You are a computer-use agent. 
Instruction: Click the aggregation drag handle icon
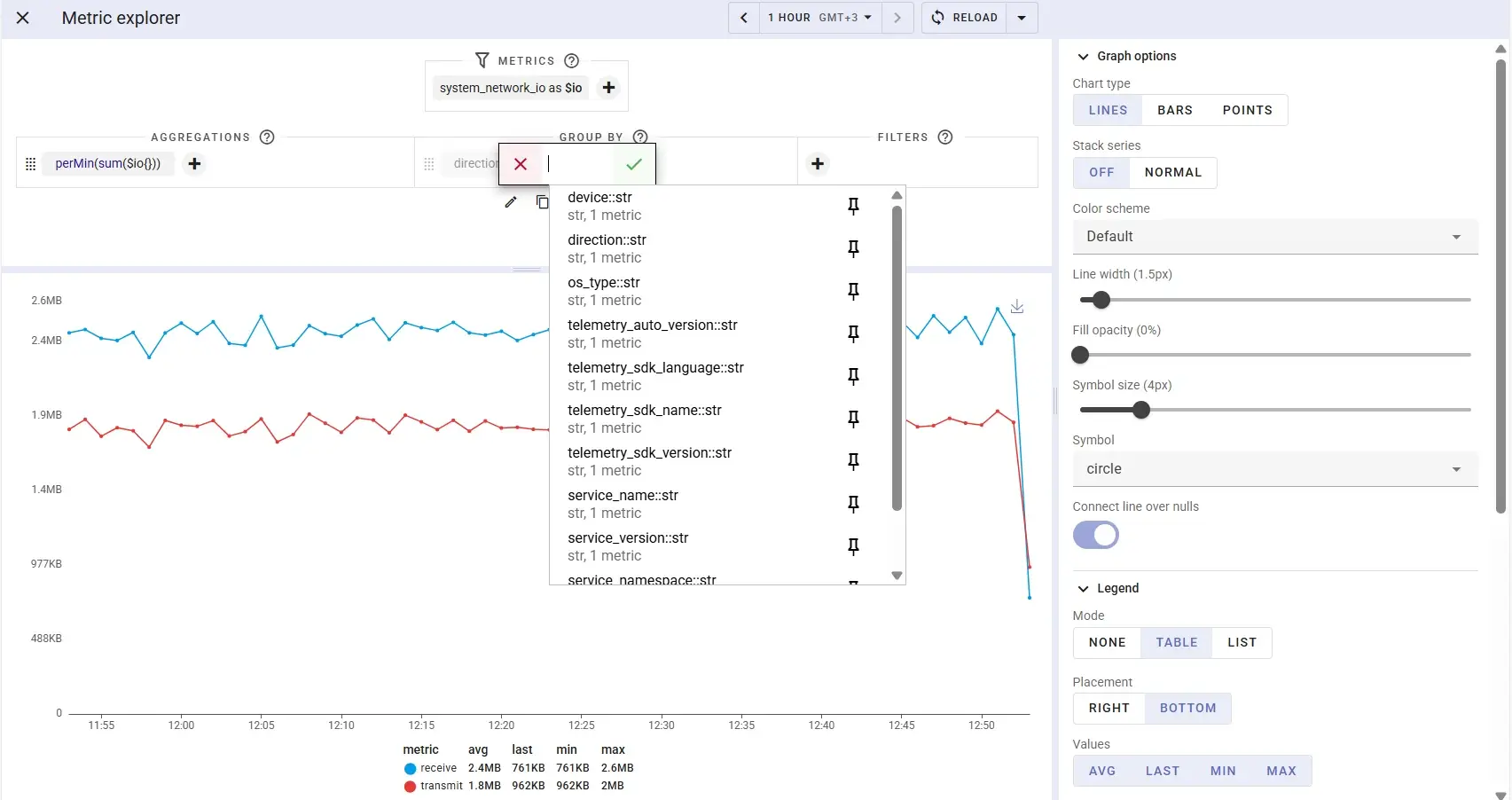click(x=30, y=164)
